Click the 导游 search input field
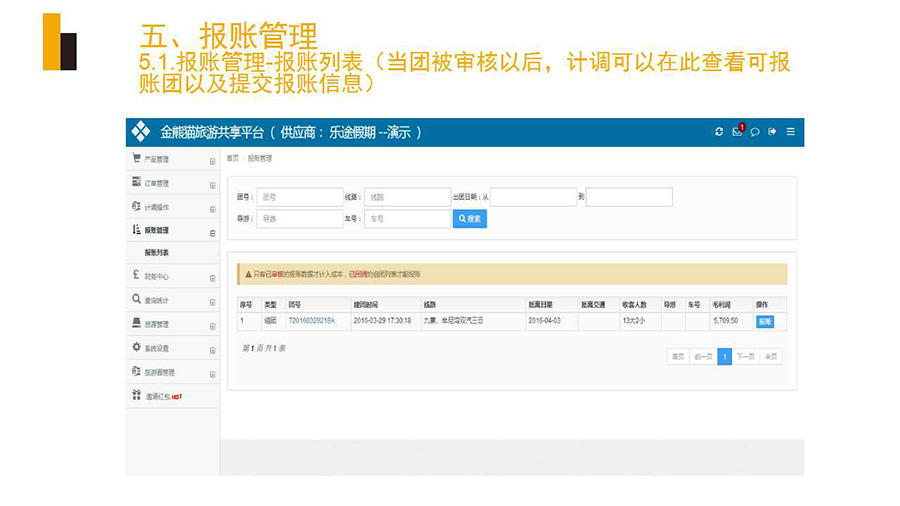Viewport: 900px width, 506px height. (300, 219)
